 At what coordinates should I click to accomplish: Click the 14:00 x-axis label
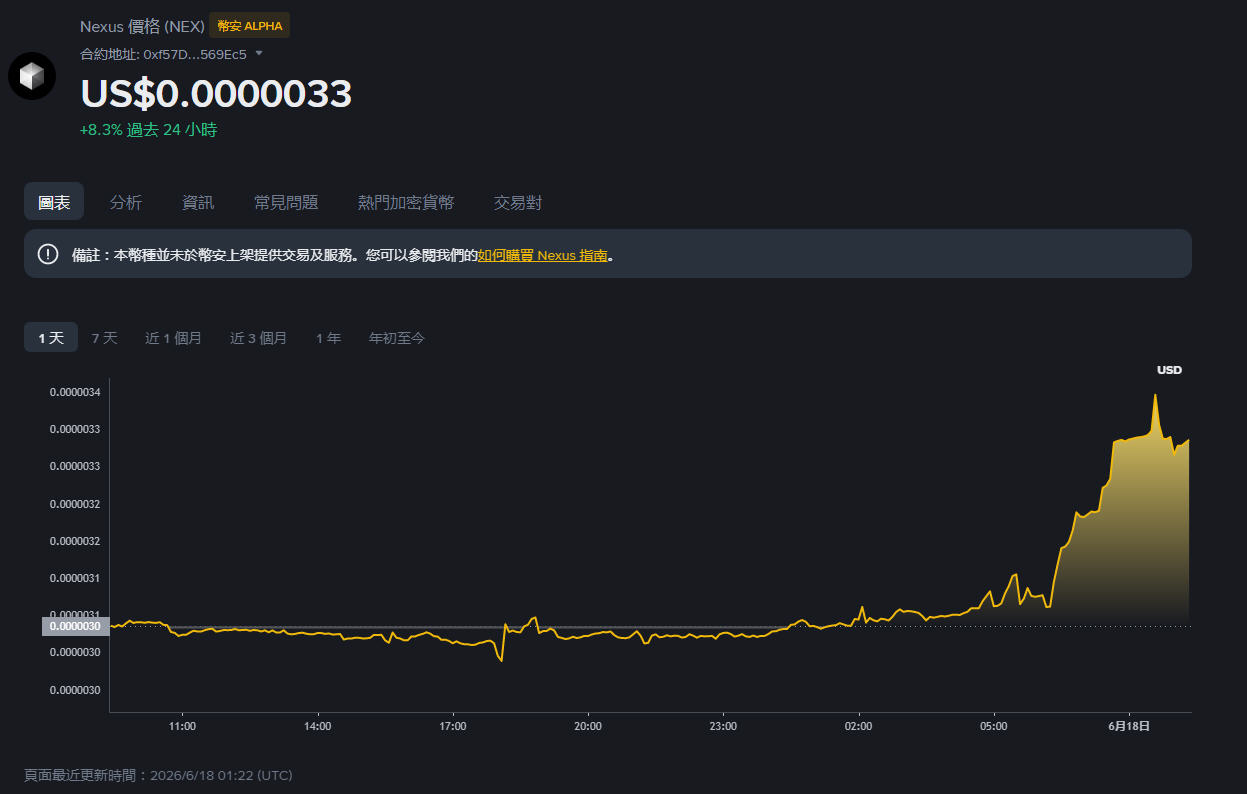317,726
